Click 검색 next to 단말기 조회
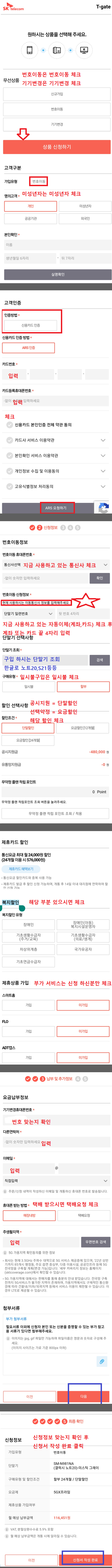Viewport: 112px width, 1568px height. coord(100,660)
